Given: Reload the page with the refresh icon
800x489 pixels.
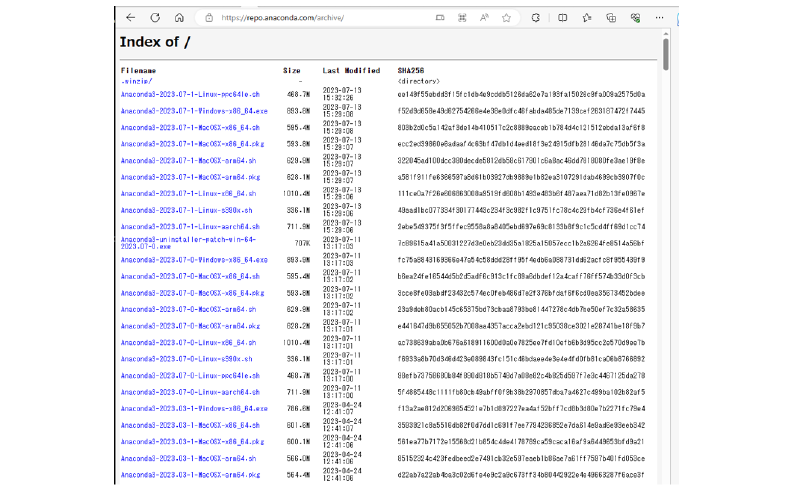Looking at the screenshot, I should [155, 17].
